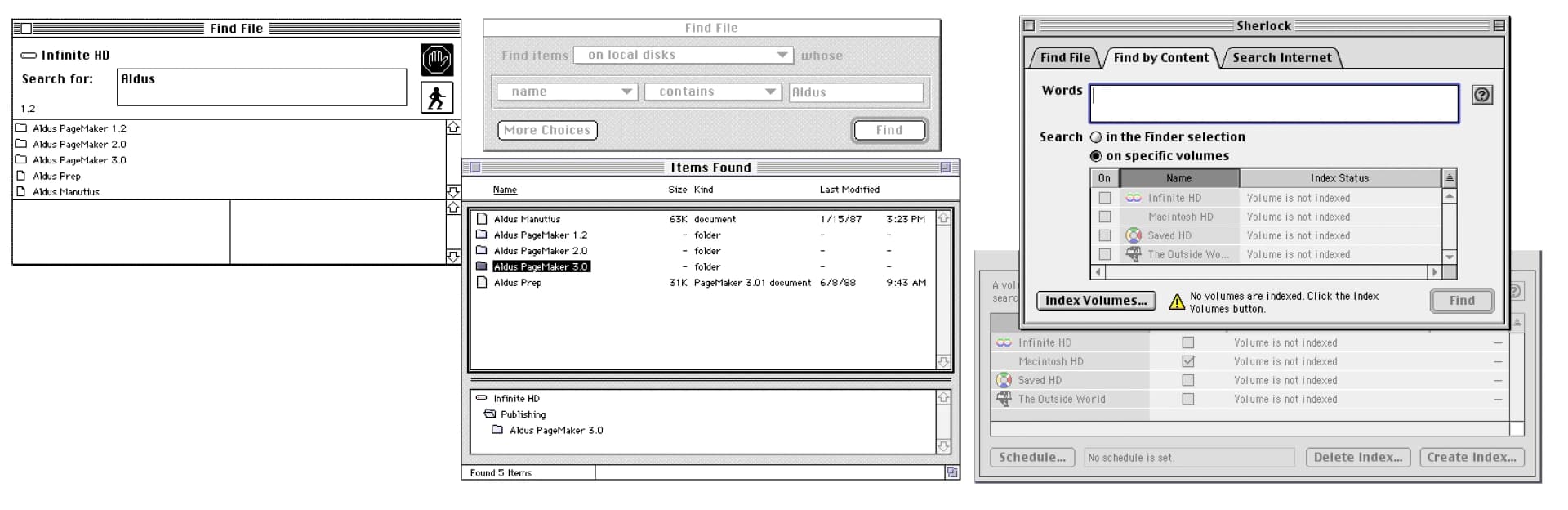1568x510 pixels.
Task: Click the scroll down arrow of the Sherlock volume list
Action: 1450,257
